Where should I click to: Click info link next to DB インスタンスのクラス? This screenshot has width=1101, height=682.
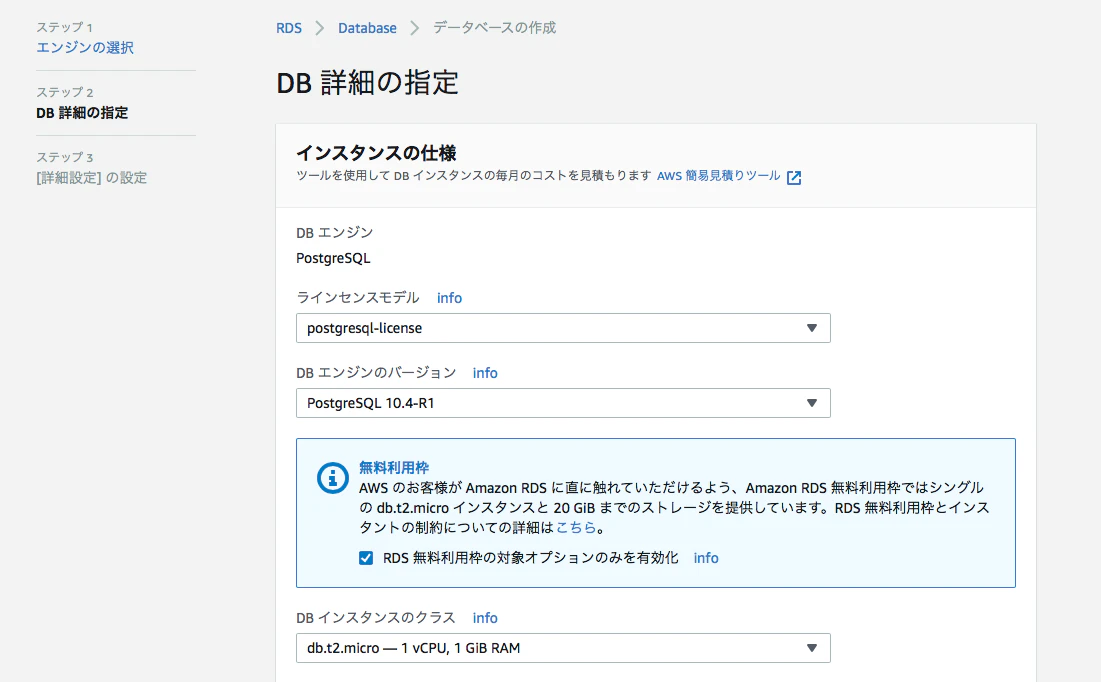click(484, 618)
